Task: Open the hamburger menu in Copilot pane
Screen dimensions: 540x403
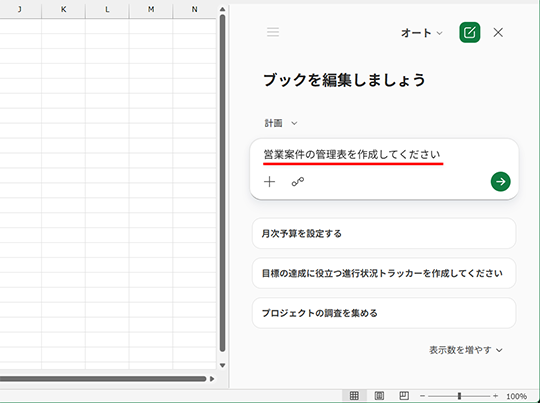Action: coord(273,32)
